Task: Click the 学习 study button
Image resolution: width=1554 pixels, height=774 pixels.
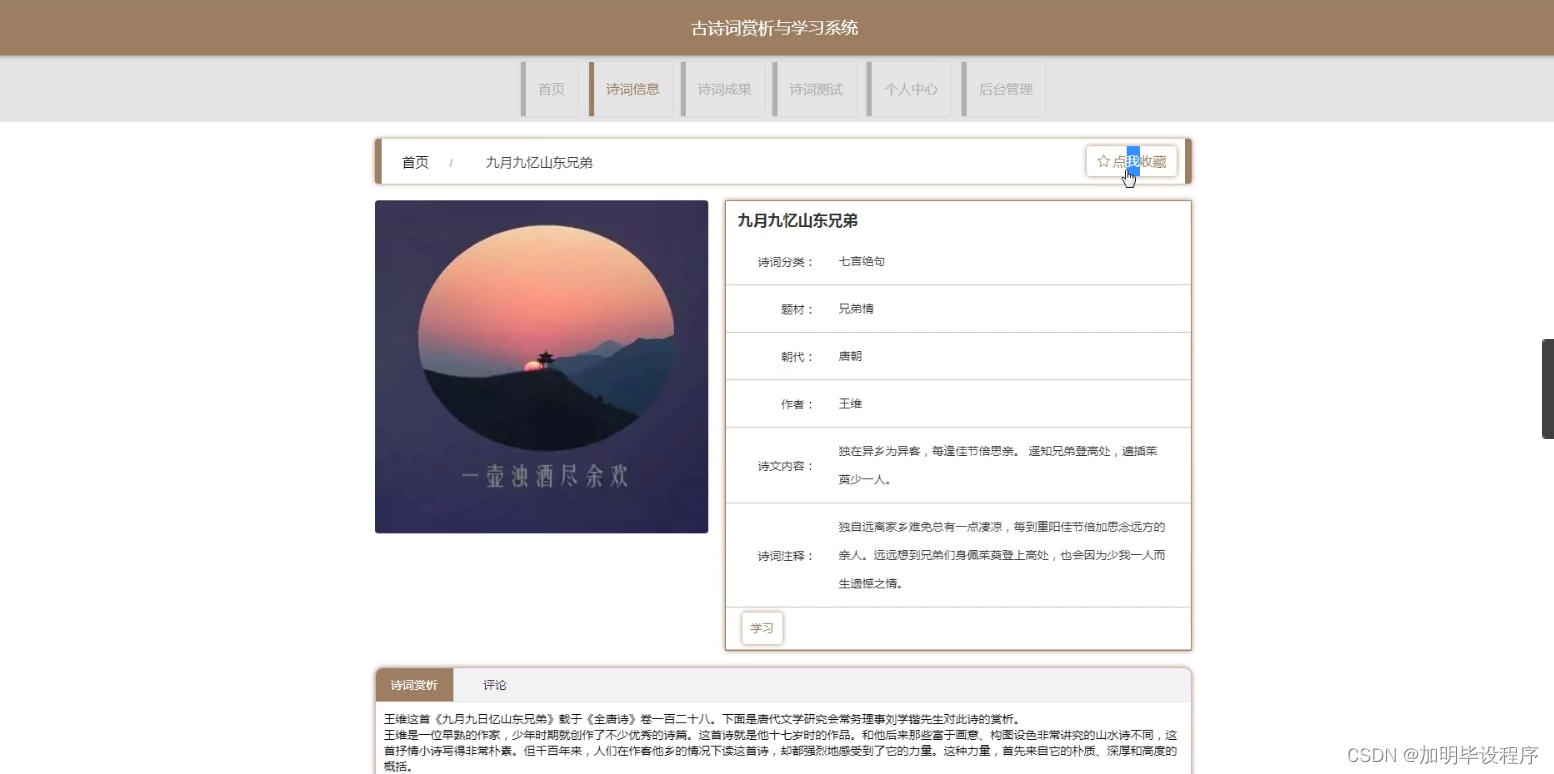Action: [x=761, y=628]
